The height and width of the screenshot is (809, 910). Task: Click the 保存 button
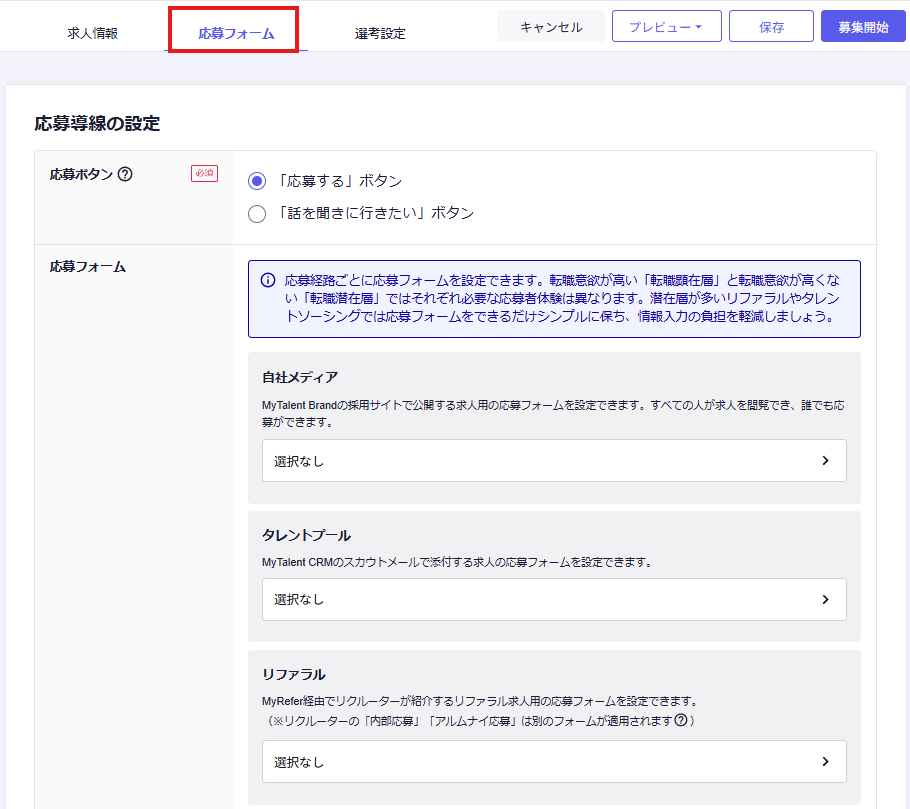[x=771, y=27]
